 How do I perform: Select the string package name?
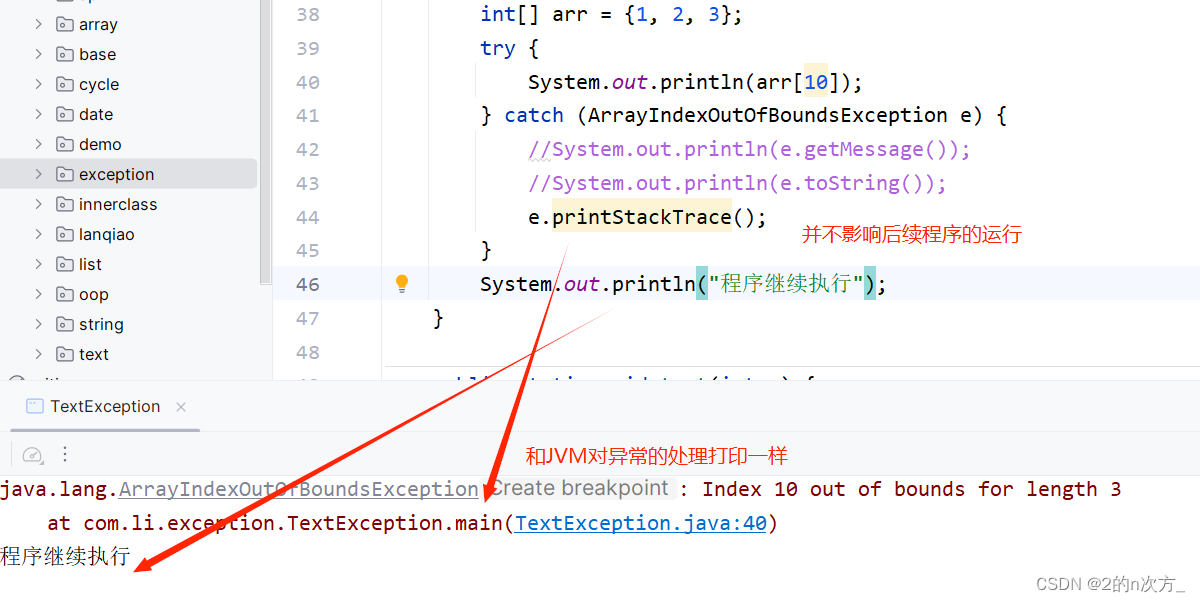(101, 325)
